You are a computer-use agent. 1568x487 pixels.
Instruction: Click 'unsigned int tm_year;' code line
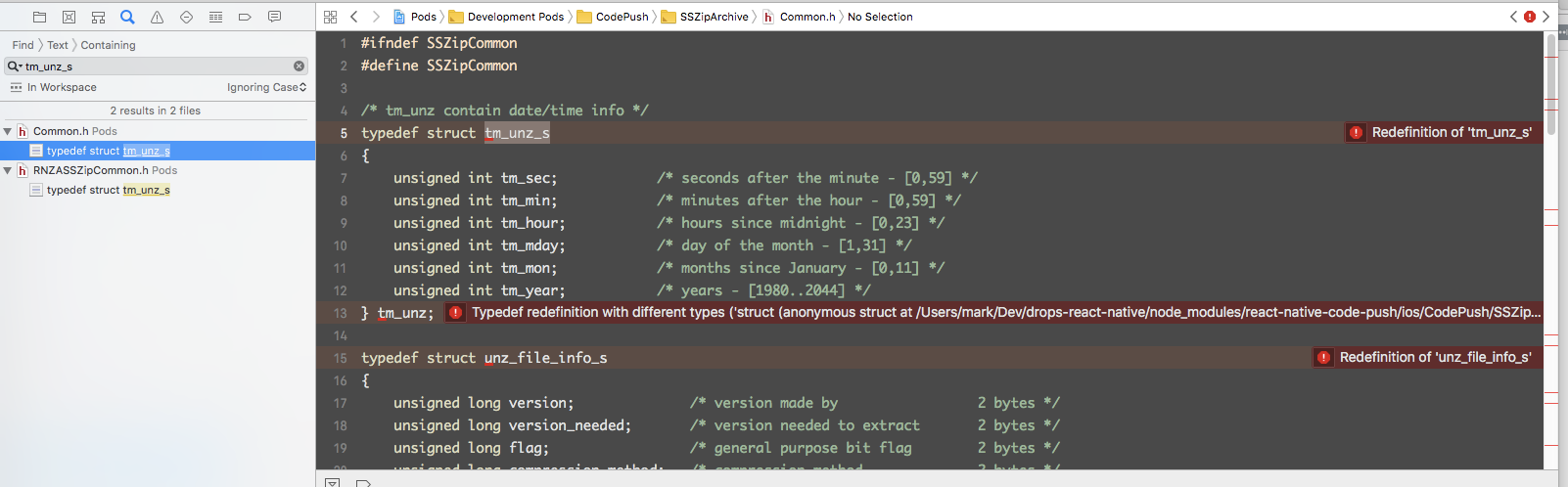[480, 290]
